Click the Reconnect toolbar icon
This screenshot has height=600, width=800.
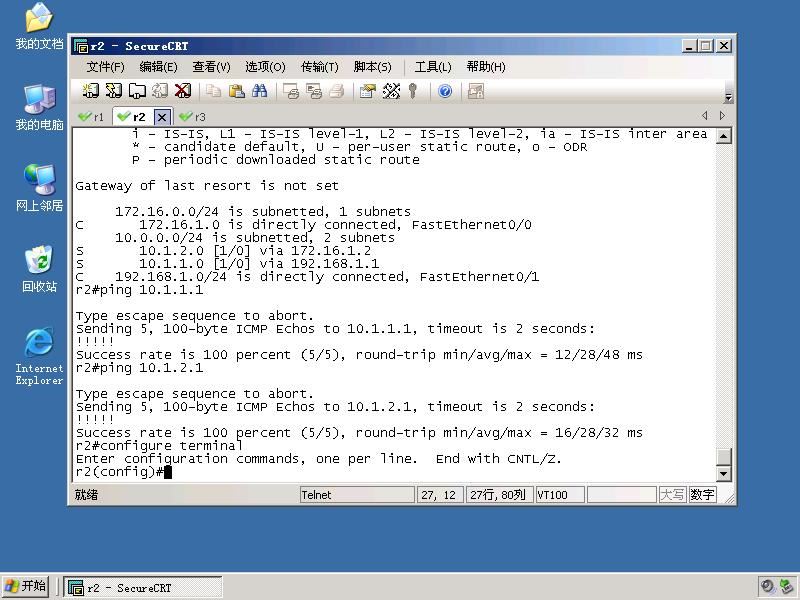coord(160,91)
